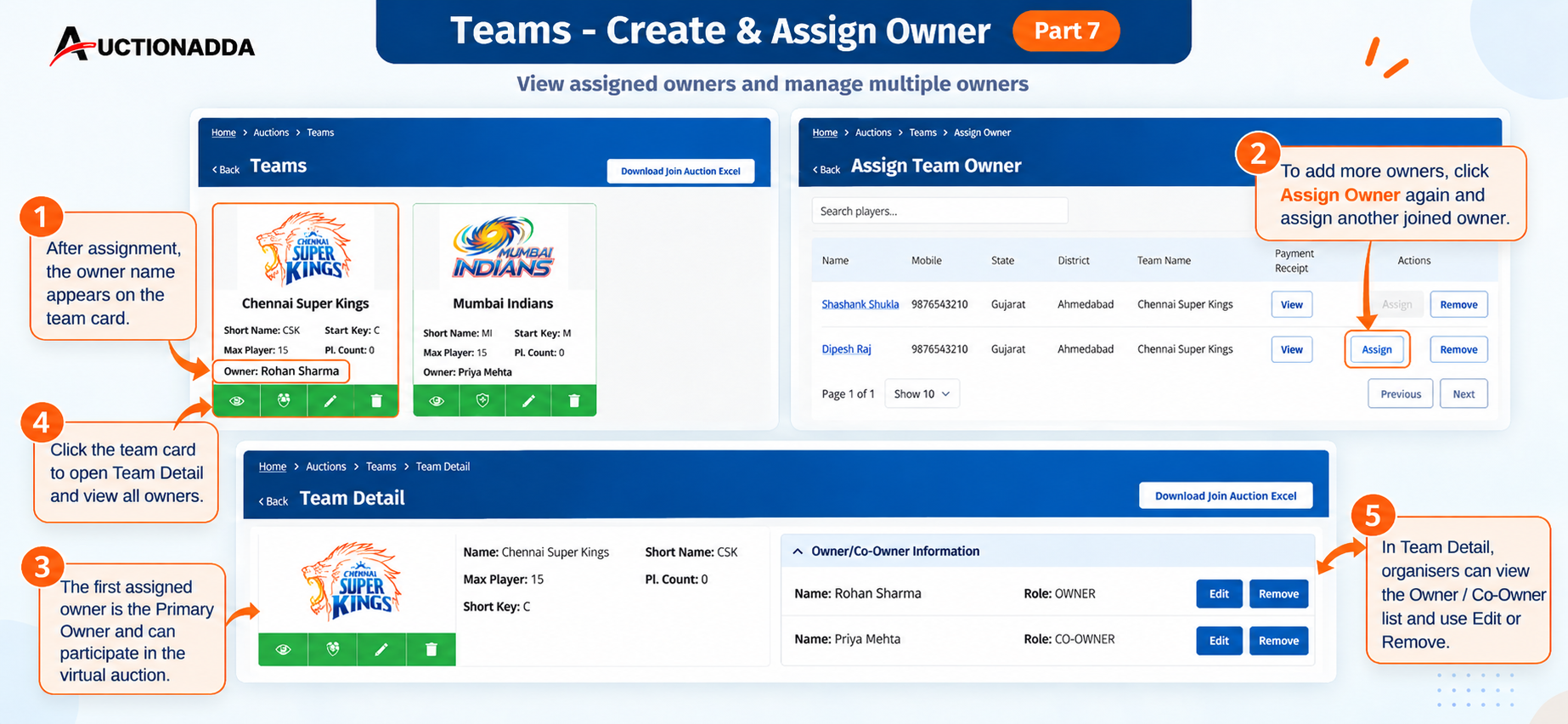Click the shield owner icon on Mumbai Indians card

(482, 401)
